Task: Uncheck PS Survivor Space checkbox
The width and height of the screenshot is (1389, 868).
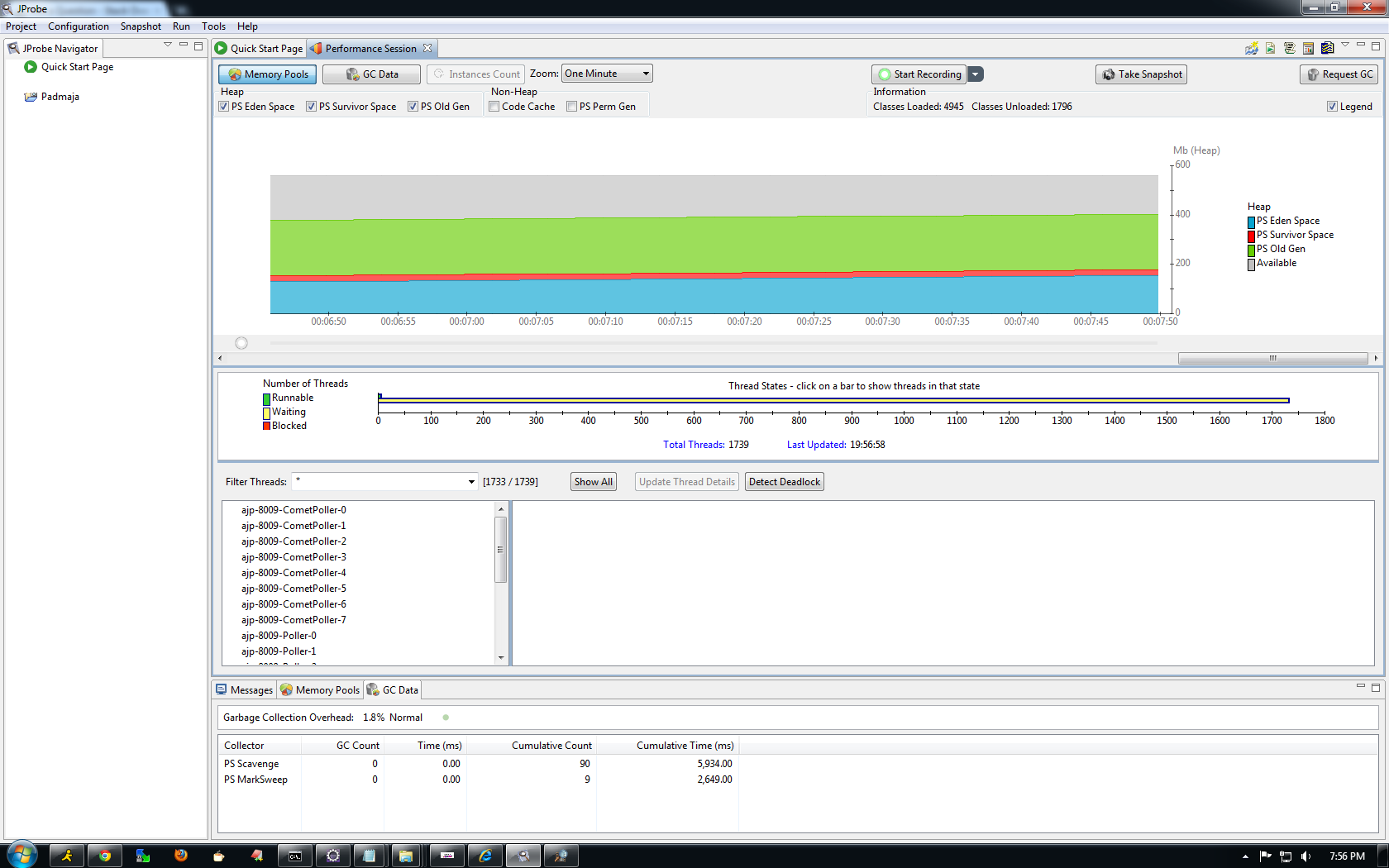Action: [x=312, y=107]
